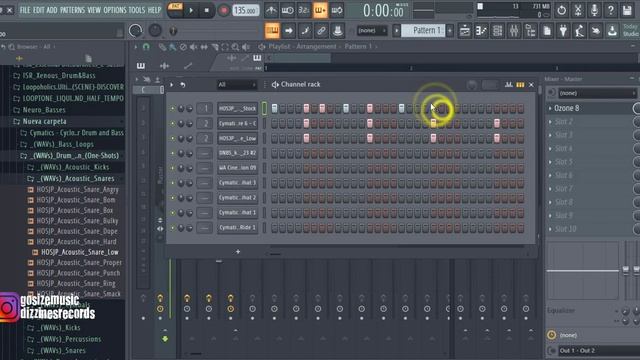Toggle the playlist magnet snap icon

pos(146,47)
